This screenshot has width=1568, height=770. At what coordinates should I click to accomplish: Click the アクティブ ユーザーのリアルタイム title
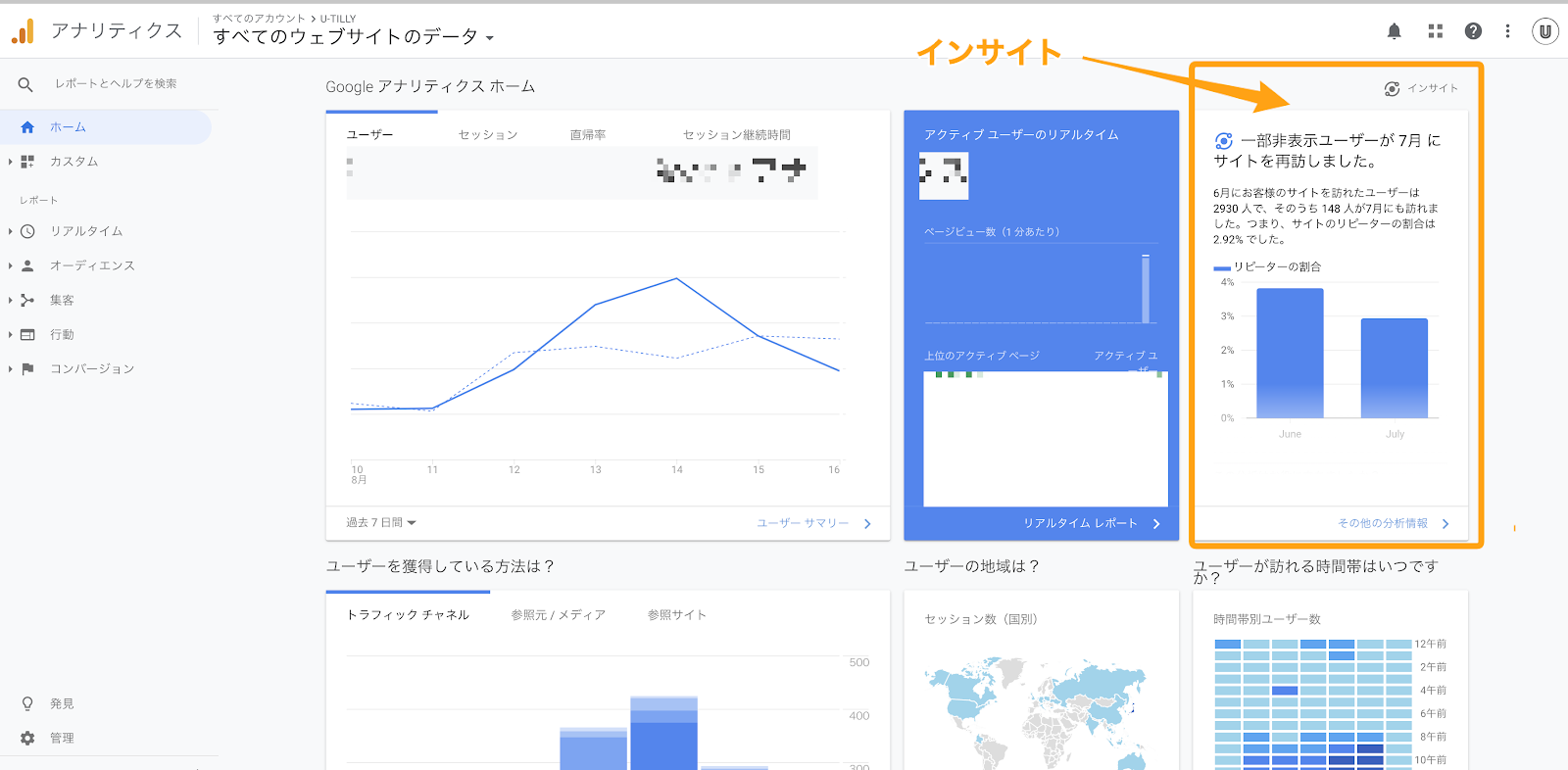click(x=1021, y=135)
